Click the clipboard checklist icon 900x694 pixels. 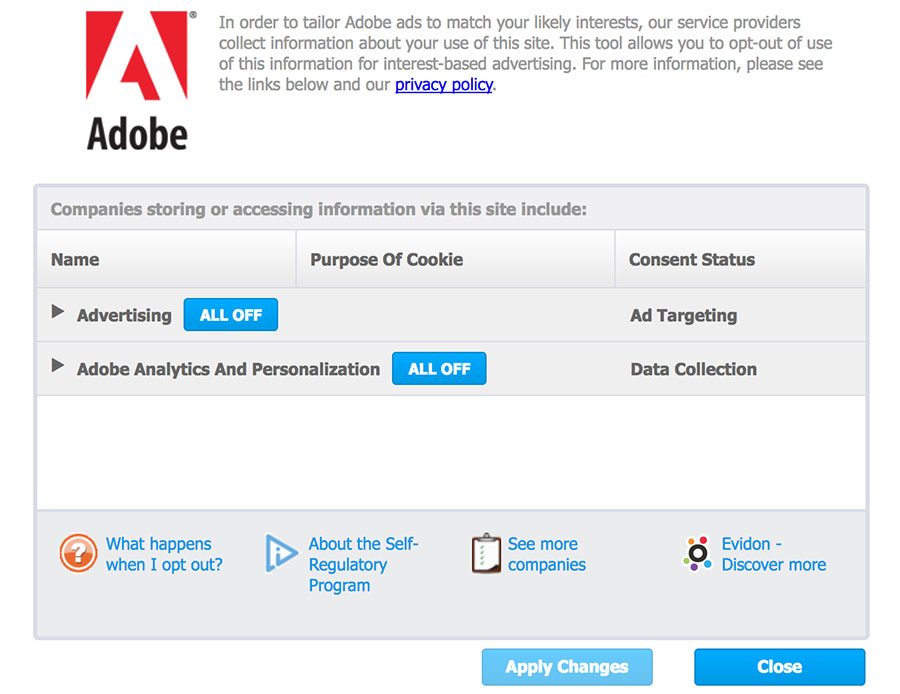click(486, 553)
